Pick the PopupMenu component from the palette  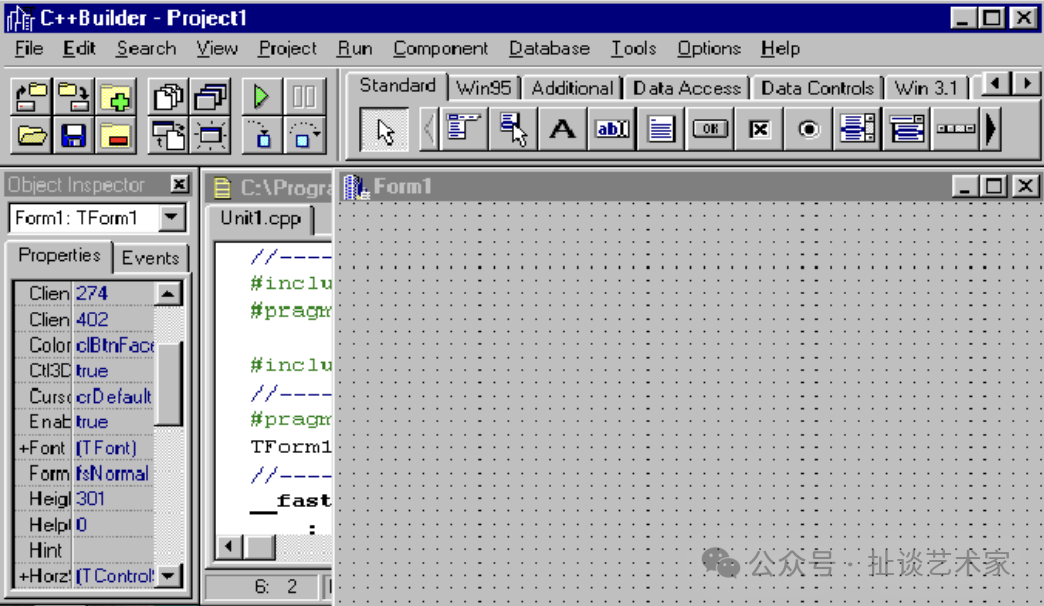[513, 129]
